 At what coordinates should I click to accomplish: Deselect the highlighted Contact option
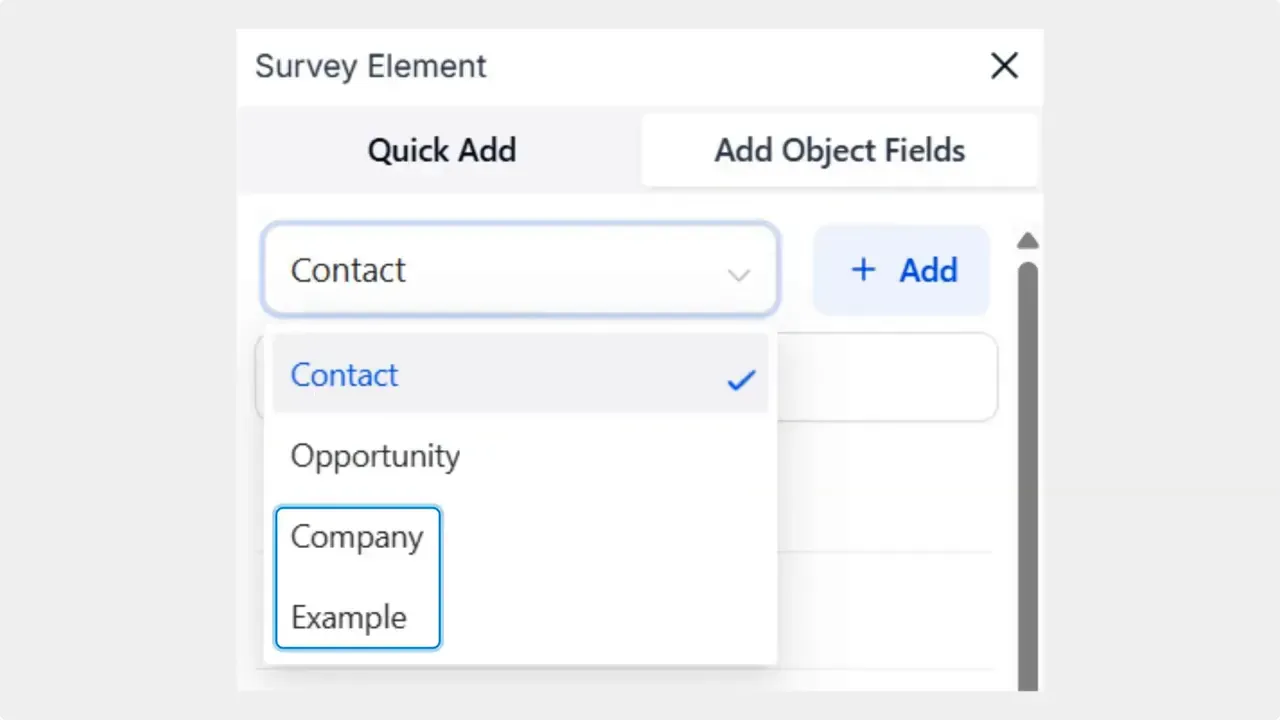(344, 375)
